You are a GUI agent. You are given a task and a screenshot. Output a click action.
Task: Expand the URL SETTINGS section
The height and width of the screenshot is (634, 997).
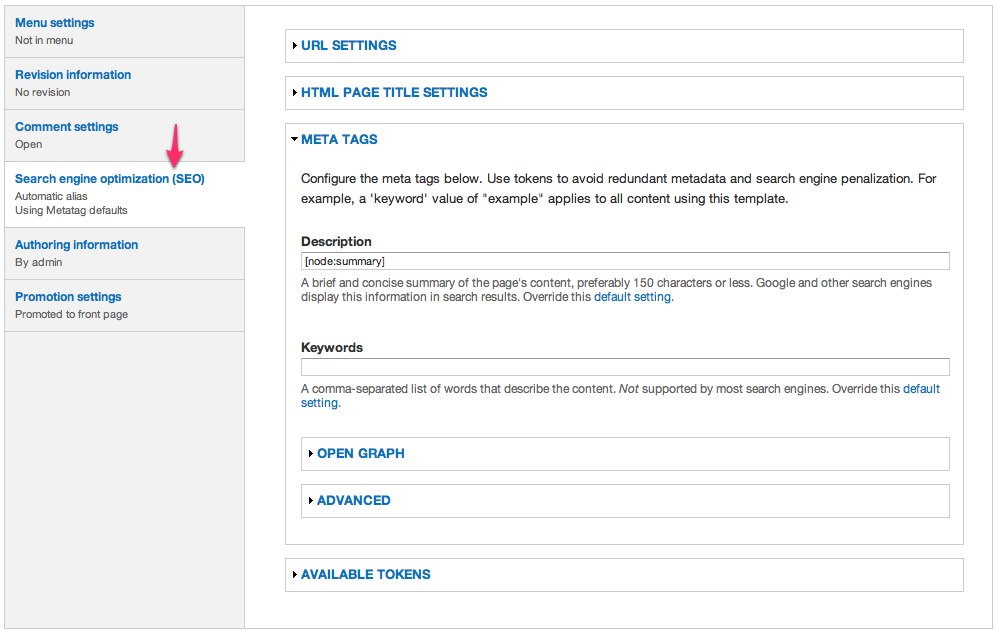pyautogui.click(x=348, y=45)
